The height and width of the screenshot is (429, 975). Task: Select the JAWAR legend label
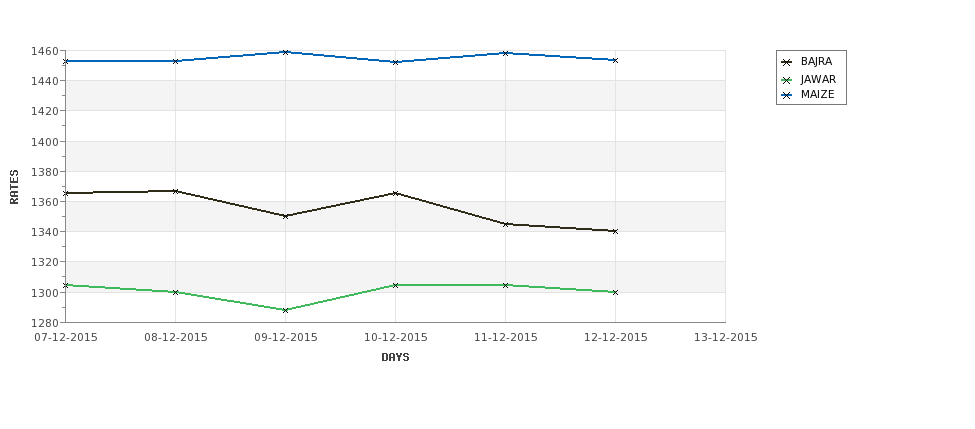818,80
